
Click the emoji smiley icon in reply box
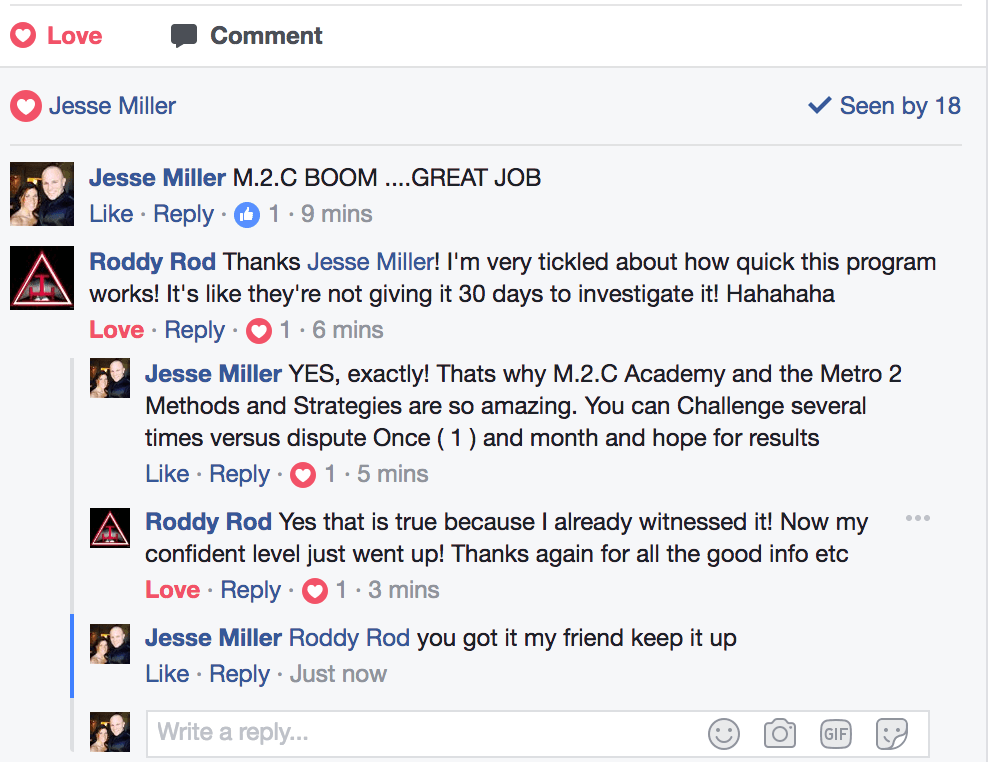[x=723, y=734]
